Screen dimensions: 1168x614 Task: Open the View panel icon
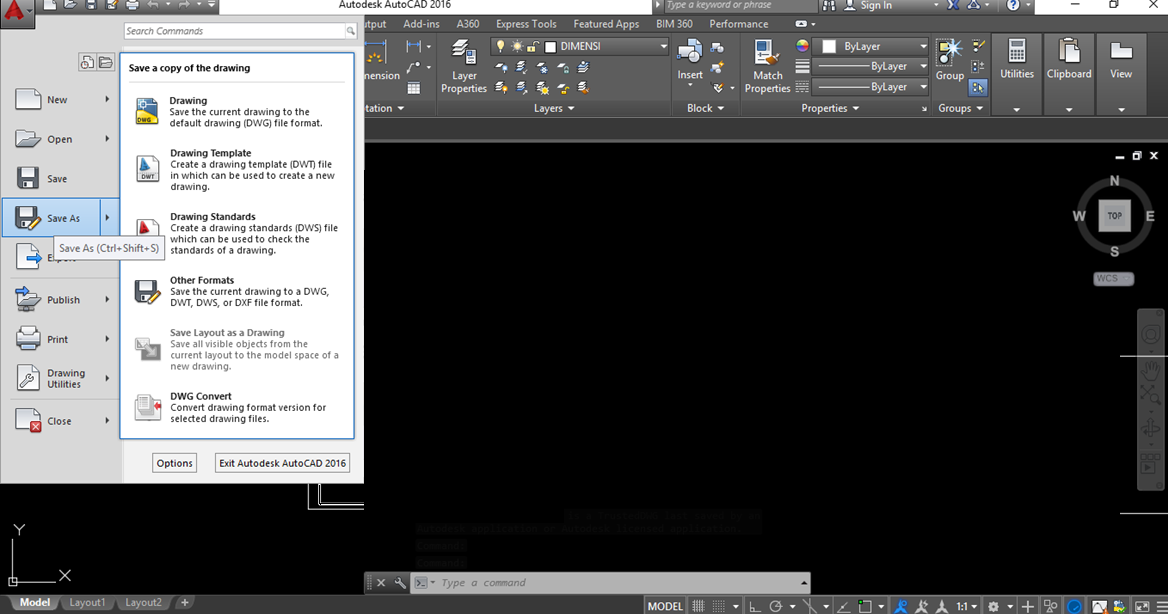pyautogui.click(x=1120, y=51)
